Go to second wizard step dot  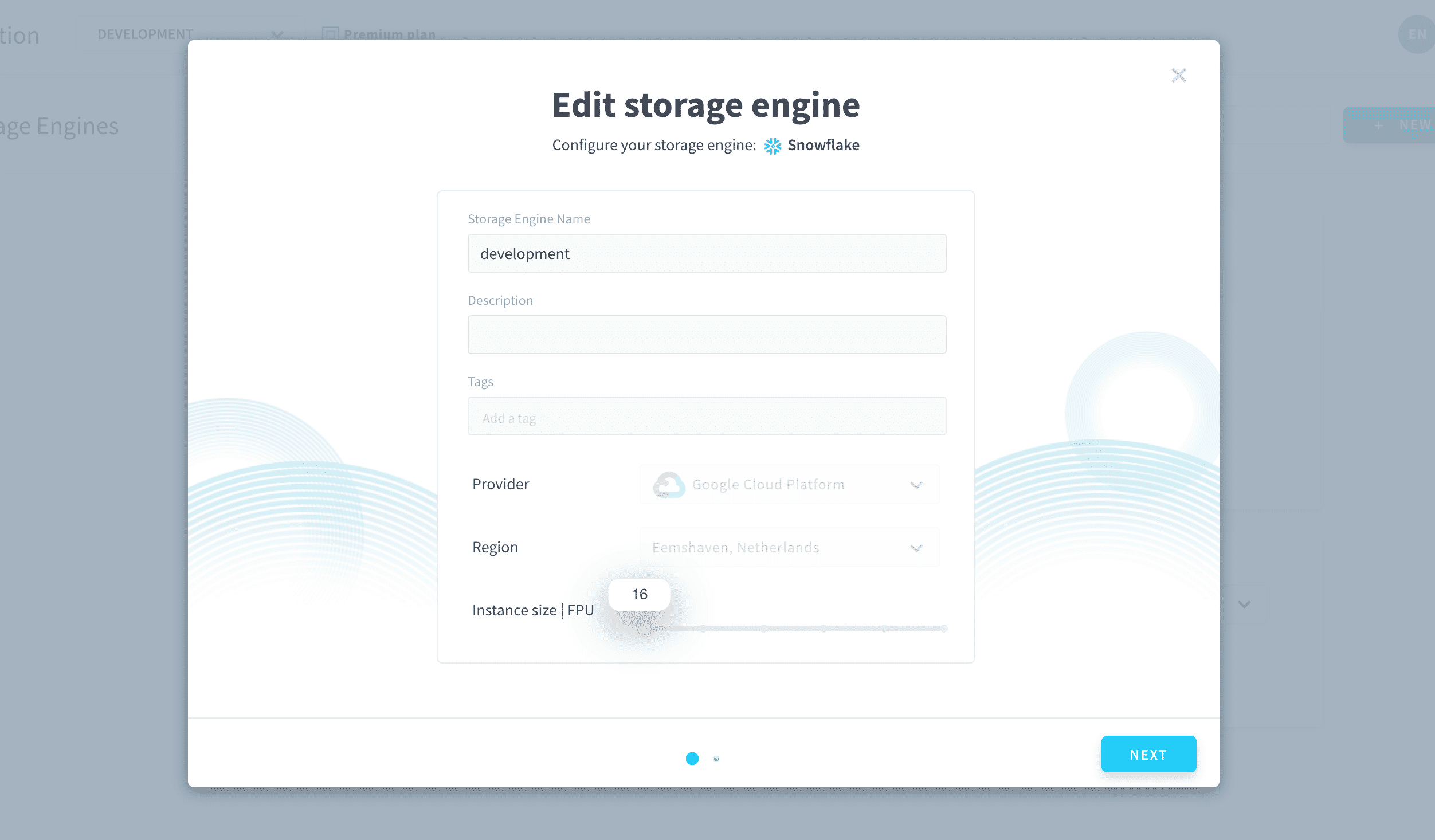coord(716,759)
